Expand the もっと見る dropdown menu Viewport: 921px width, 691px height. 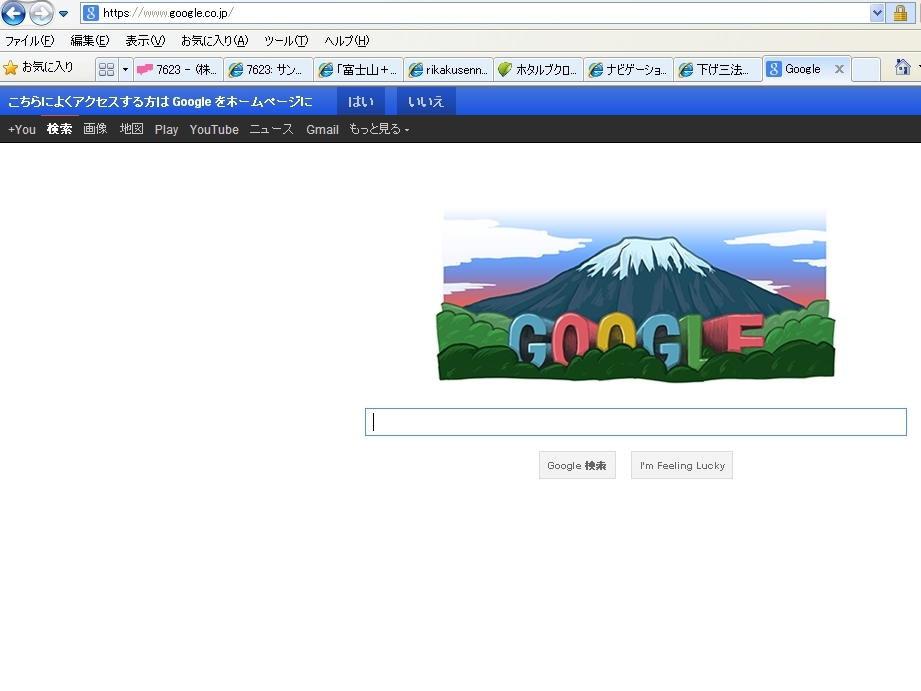[379, 129]
